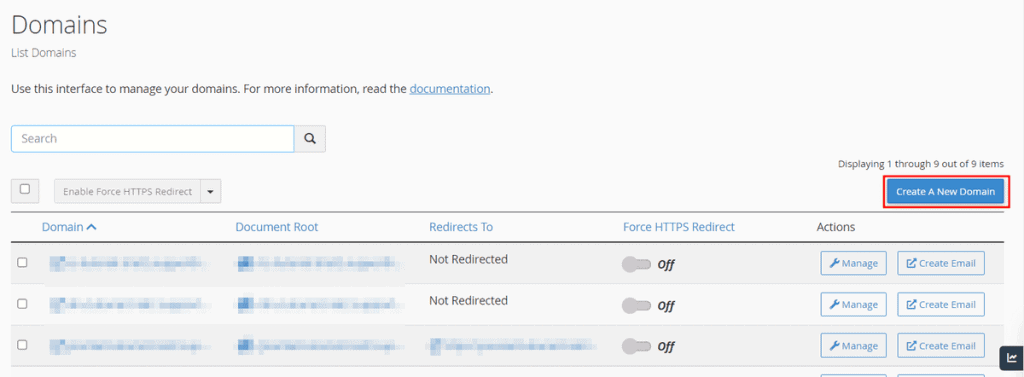The height and width of the screenshot is (377, 1024).
Task: Sort by the Document Root column header
Action: [277, 227]
